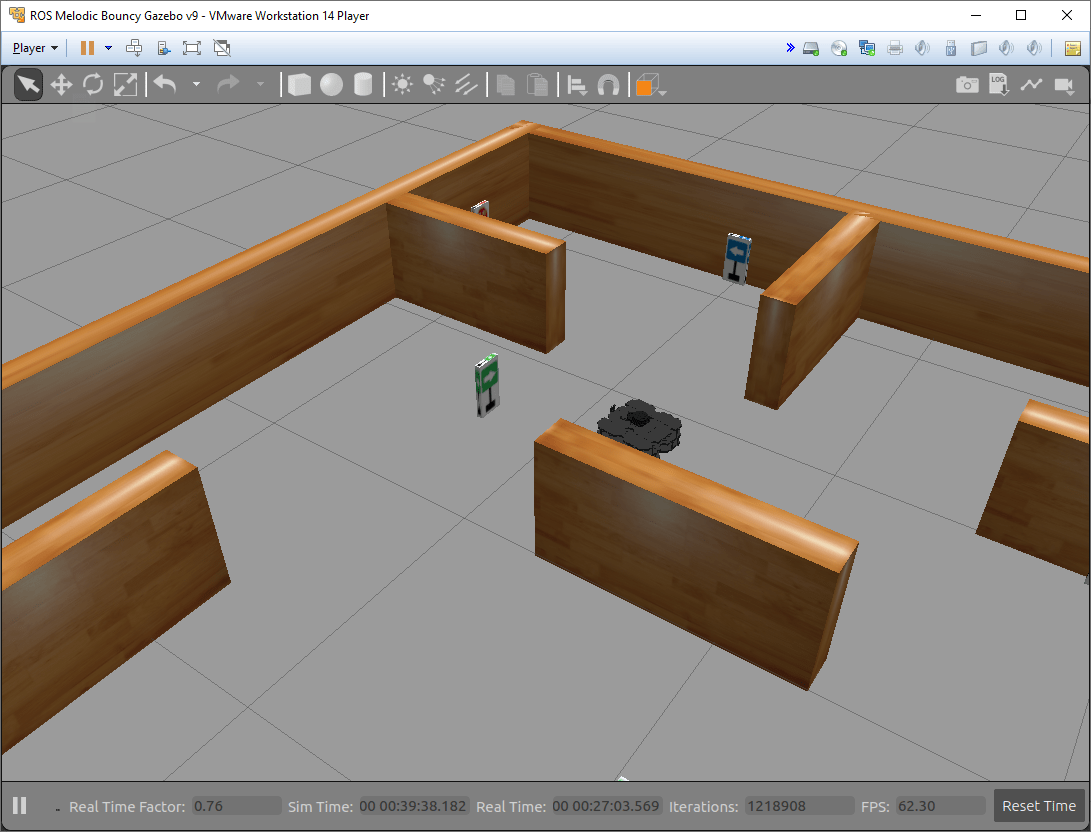Open the data logging tool

pyautogui.click(x=999, y=85)
